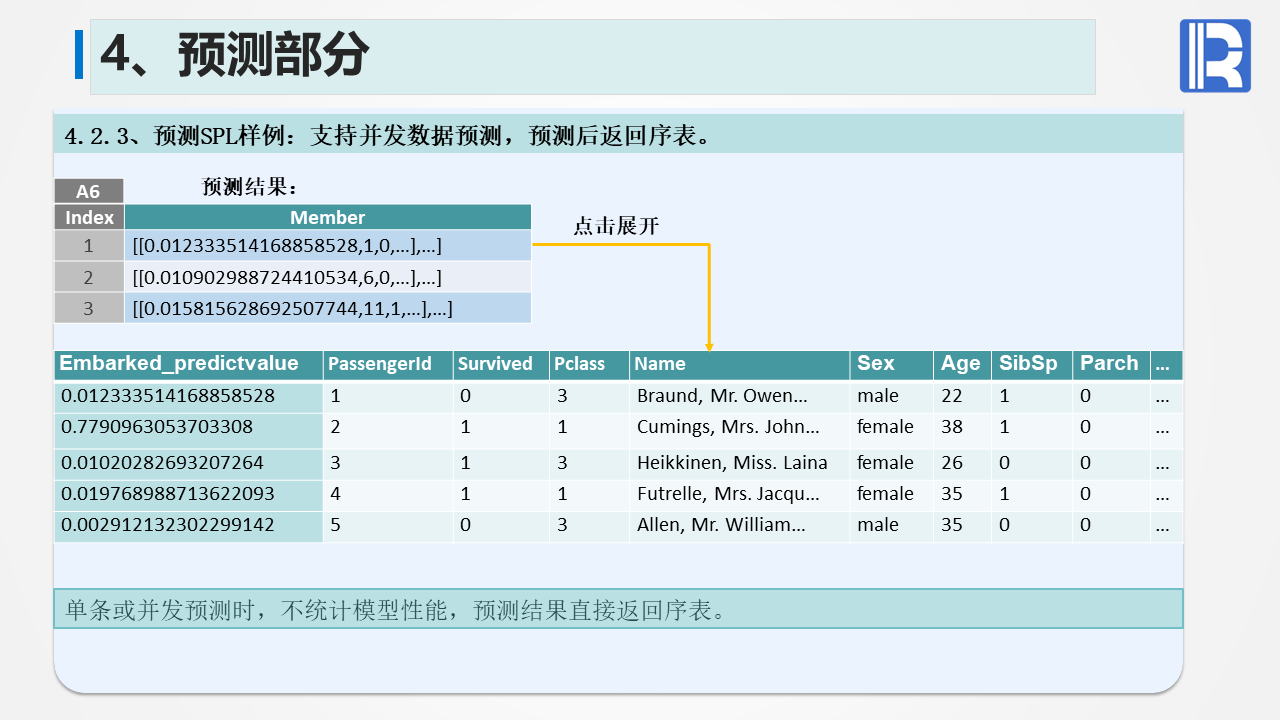Click the Age column header
The height and width of the screenshot is (720, 1280).
coord(962,364)
